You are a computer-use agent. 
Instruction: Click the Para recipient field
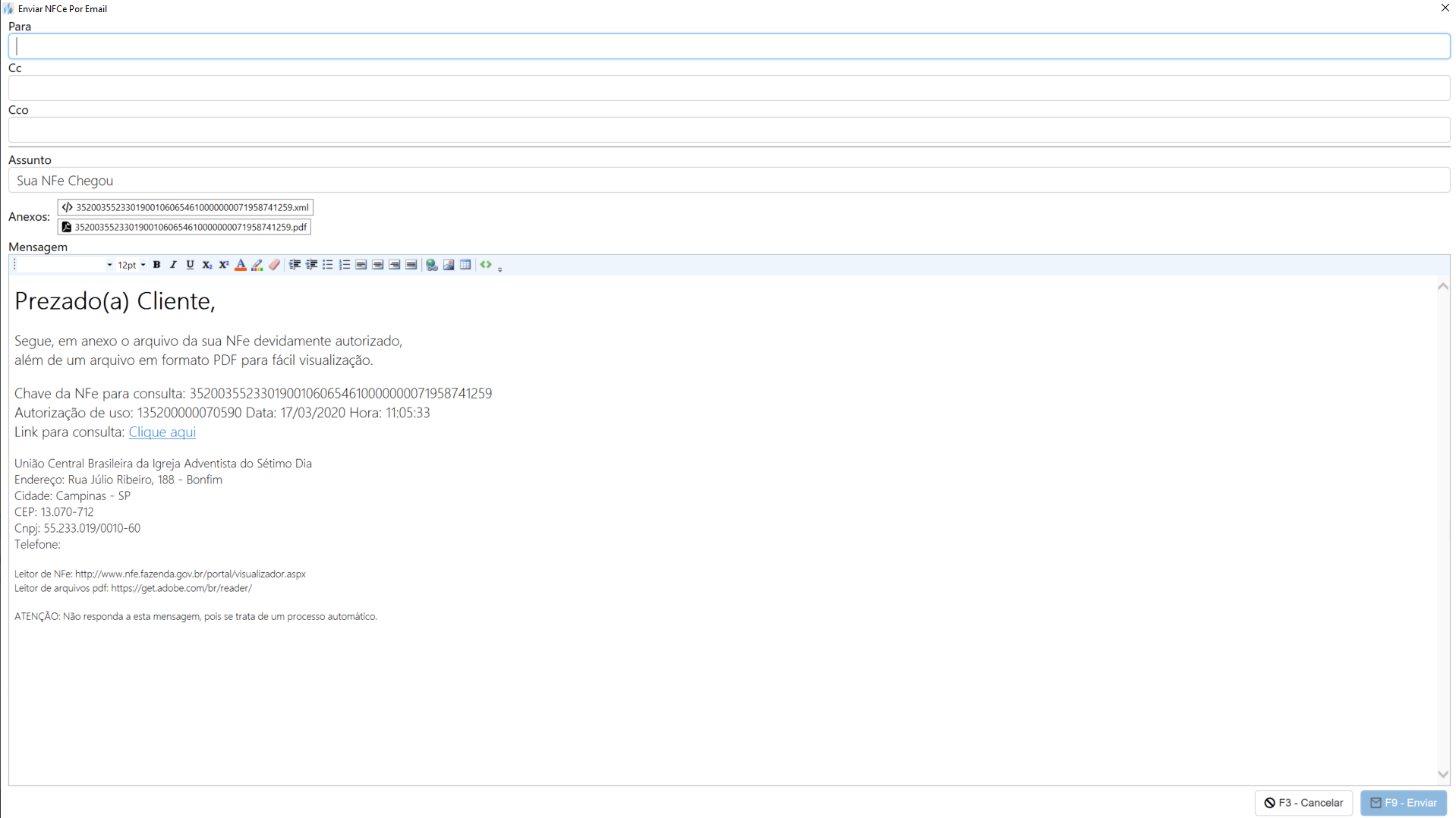[x=729, y=46]
